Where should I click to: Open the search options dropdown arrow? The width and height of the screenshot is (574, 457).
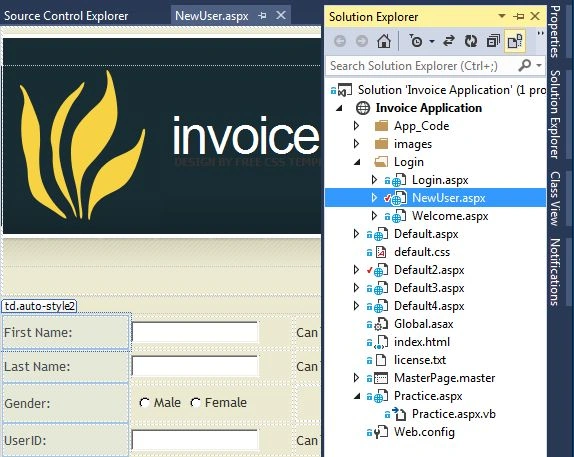tap(539, 66)
